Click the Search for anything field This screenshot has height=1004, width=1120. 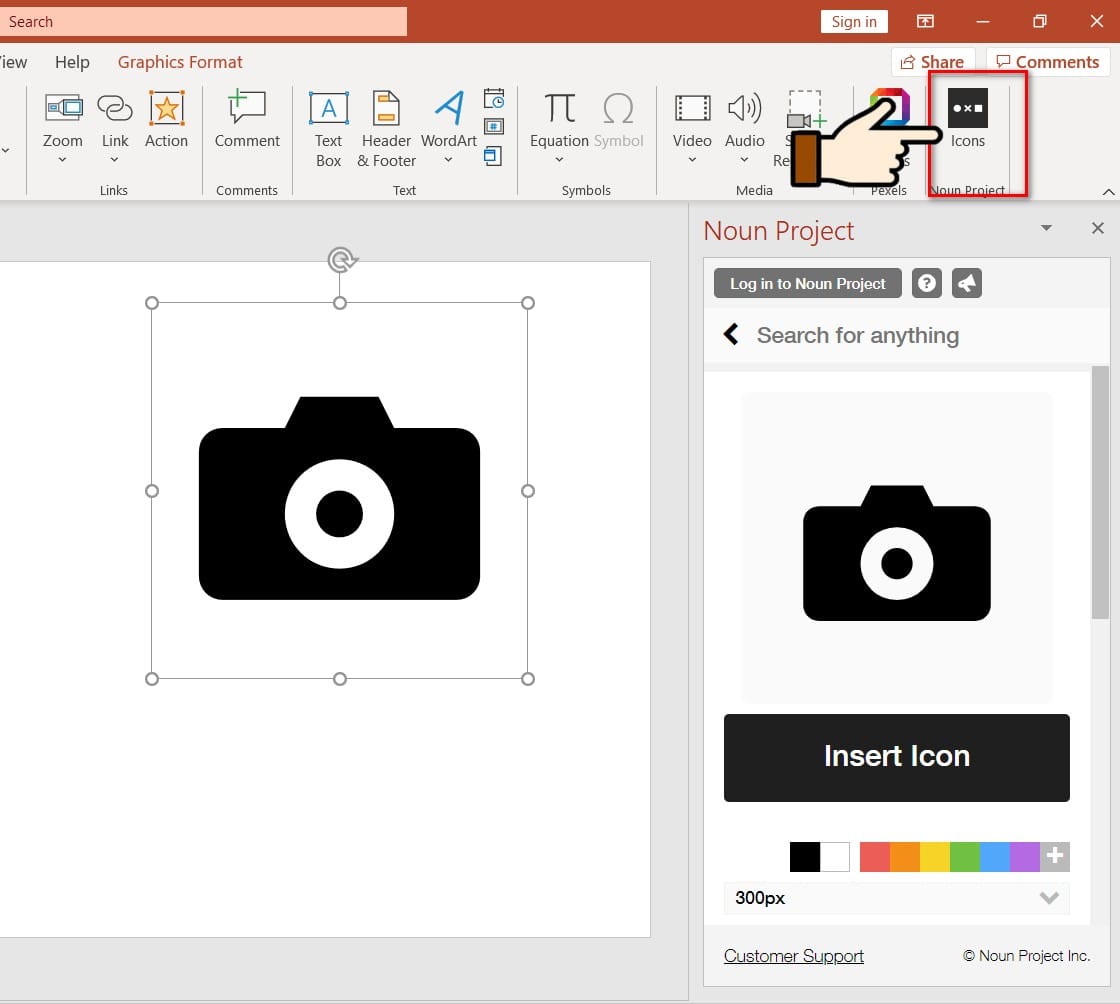pos(857,335)
